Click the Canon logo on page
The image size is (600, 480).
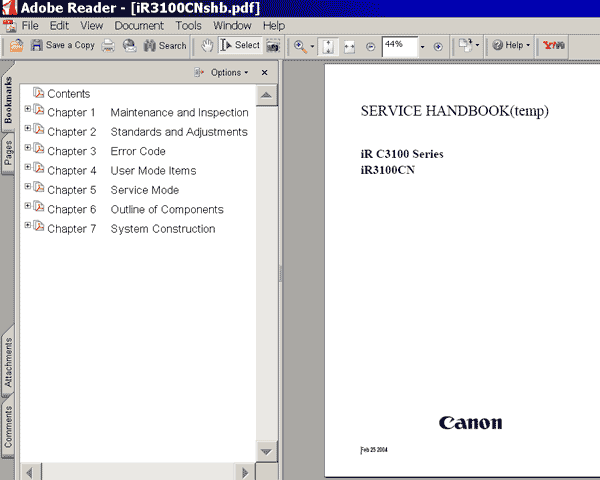(470, 423)
